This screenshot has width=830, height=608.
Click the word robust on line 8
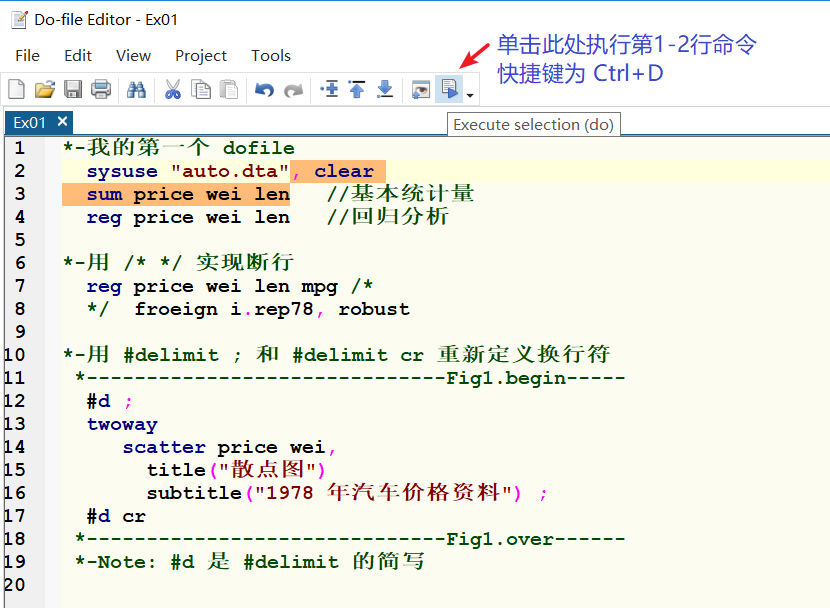coord(374,309)
